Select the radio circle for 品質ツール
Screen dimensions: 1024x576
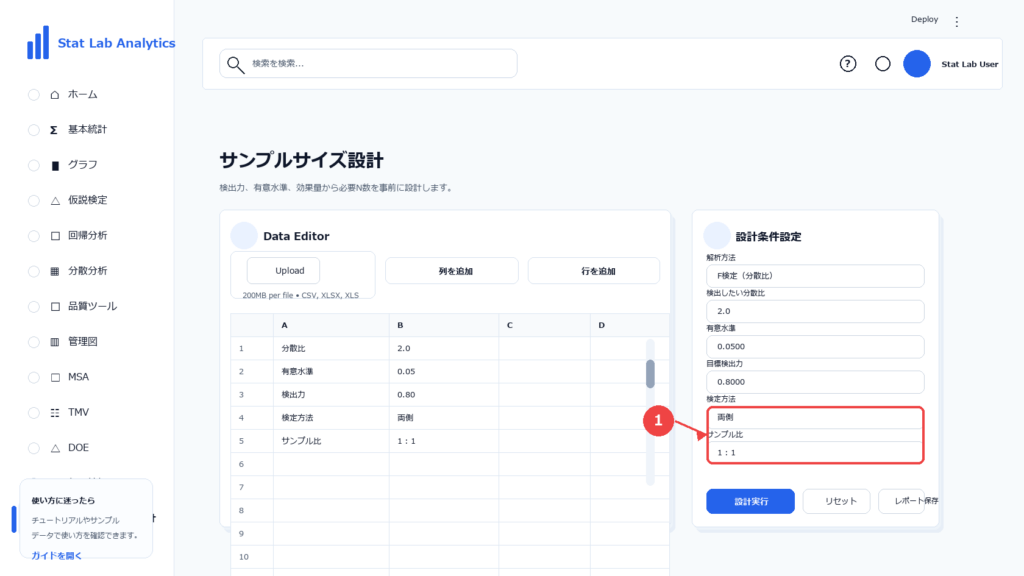[34, 306]
